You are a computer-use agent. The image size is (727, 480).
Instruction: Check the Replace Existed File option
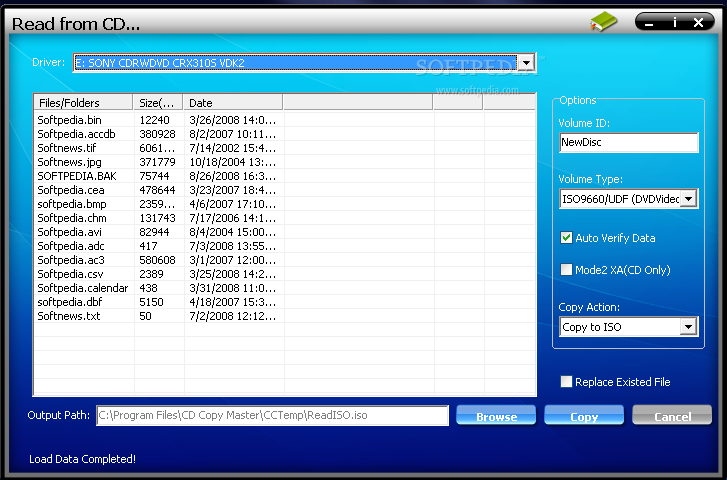(566, 382)
